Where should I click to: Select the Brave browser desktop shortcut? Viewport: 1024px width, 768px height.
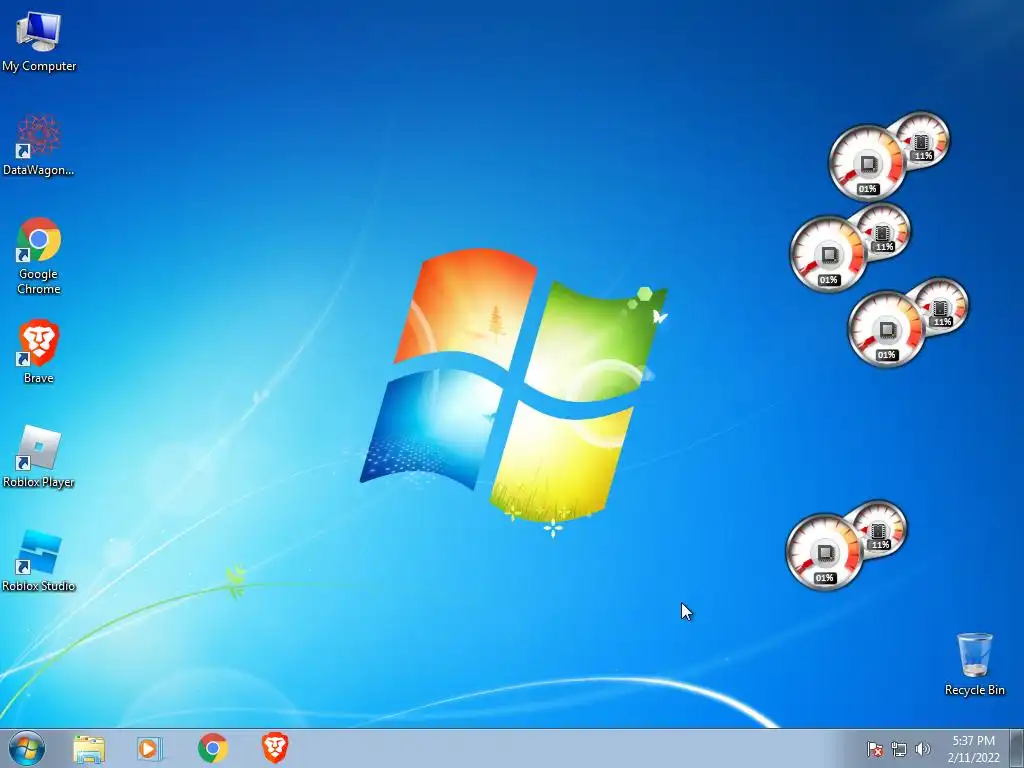[39, 351]
